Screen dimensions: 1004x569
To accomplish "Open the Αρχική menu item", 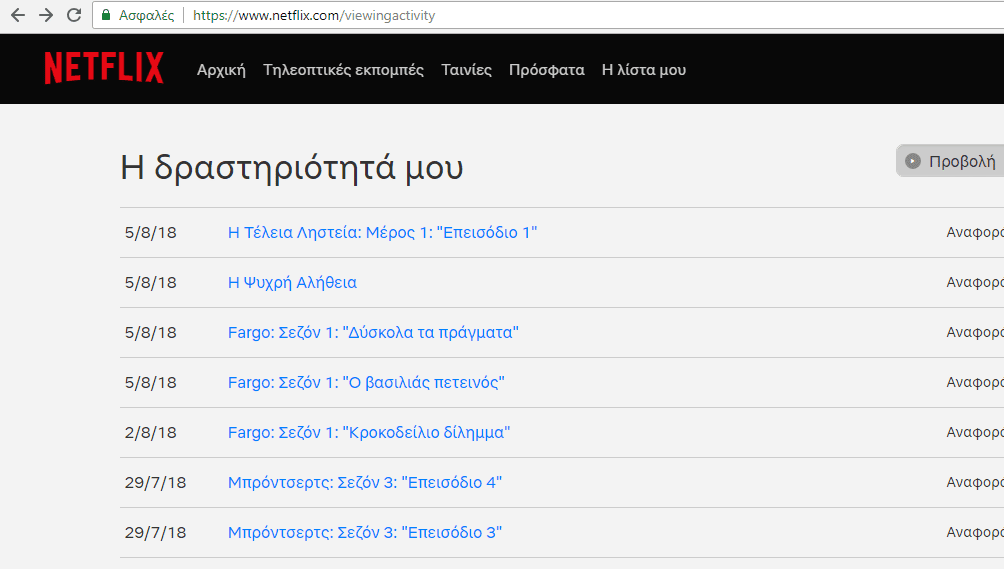I will pos(221,70).
